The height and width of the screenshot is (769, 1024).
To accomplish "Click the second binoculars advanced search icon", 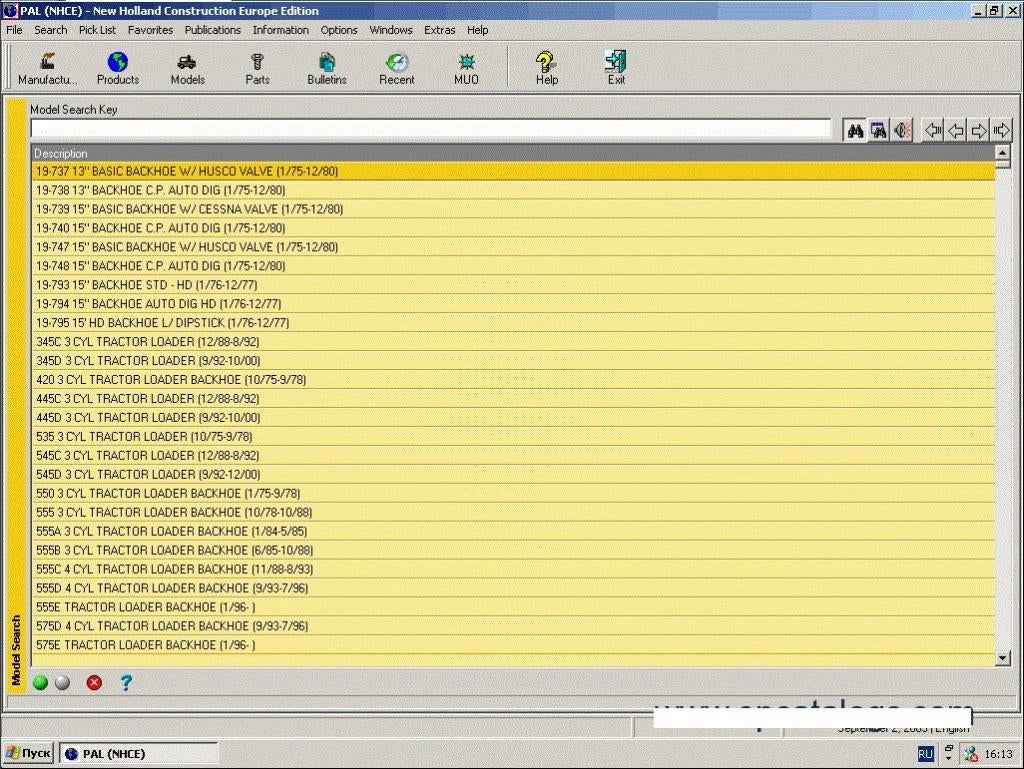I will [x=878, y=131].
